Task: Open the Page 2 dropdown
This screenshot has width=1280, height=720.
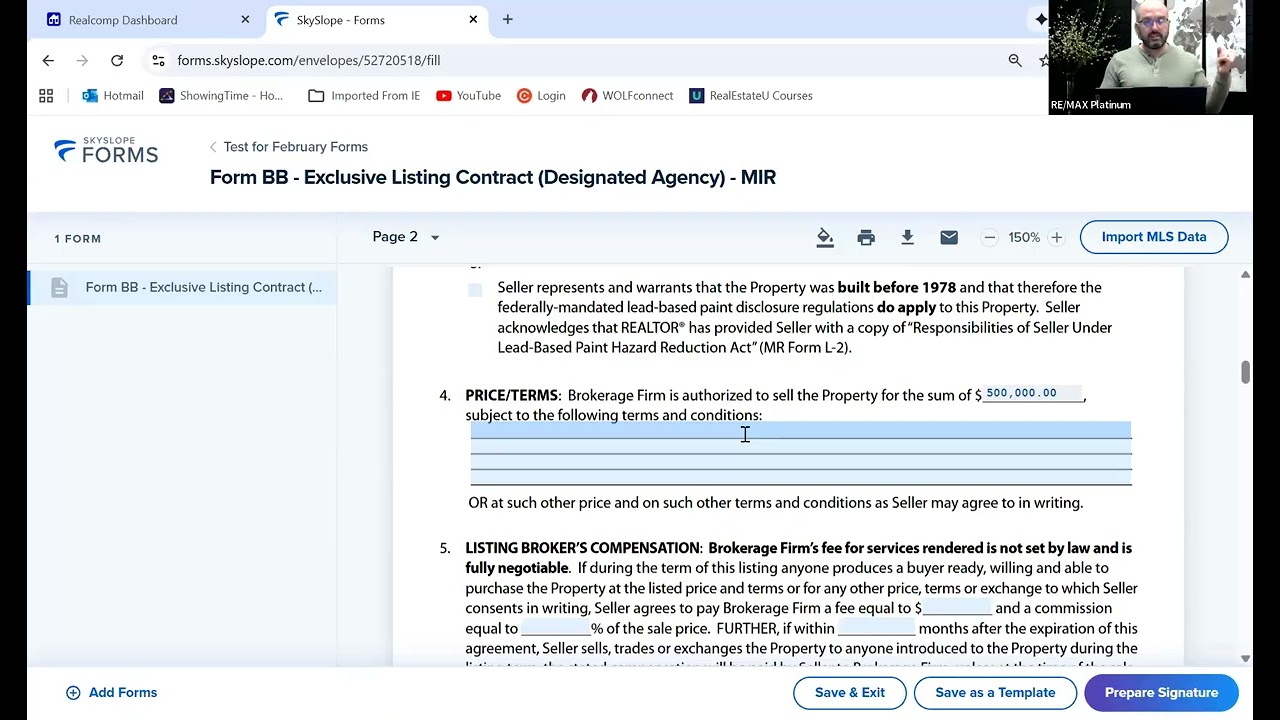Action: click(x=406, y=237)
